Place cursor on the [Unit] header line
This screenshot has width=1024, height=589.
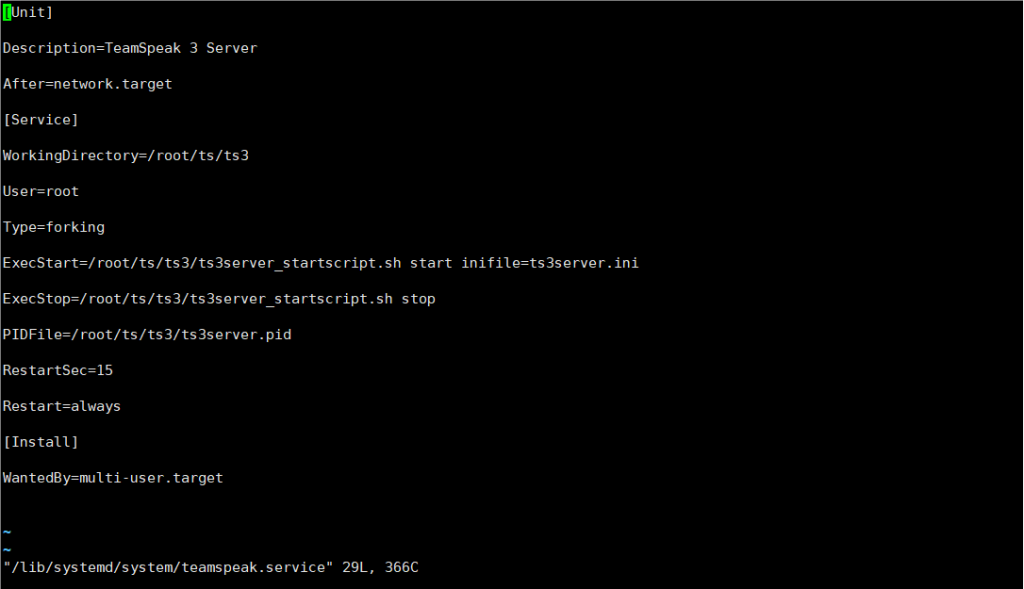click(28, 12)
